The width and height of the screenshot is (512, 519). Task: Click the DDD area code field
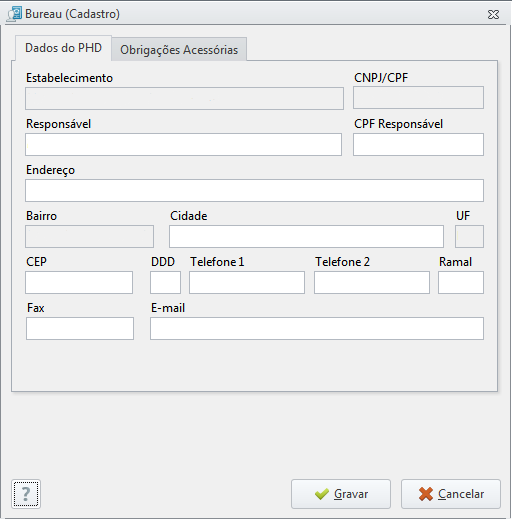[165, 282]
